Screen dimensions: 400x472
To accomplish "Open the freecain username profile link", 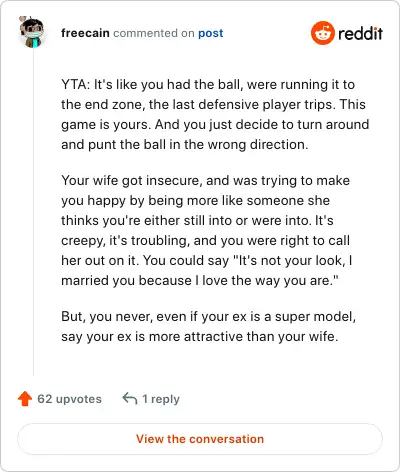I will click(85, 33).
